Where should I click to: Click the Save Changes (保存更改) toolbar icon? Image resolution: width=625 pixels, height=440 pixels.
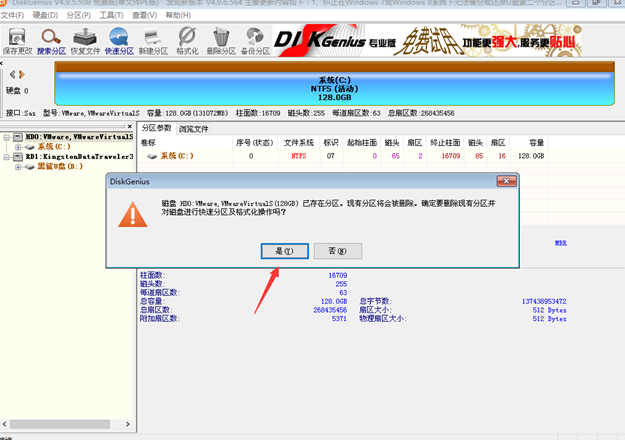[x=17, y=41]
